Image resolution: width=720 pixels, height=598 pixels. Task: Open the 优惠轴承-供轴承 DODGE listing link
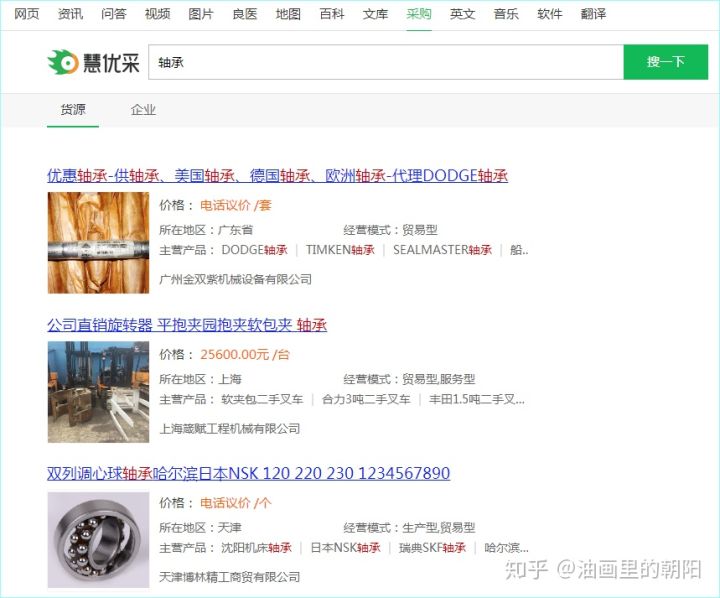pyautogui.click(x=277, y=175)
